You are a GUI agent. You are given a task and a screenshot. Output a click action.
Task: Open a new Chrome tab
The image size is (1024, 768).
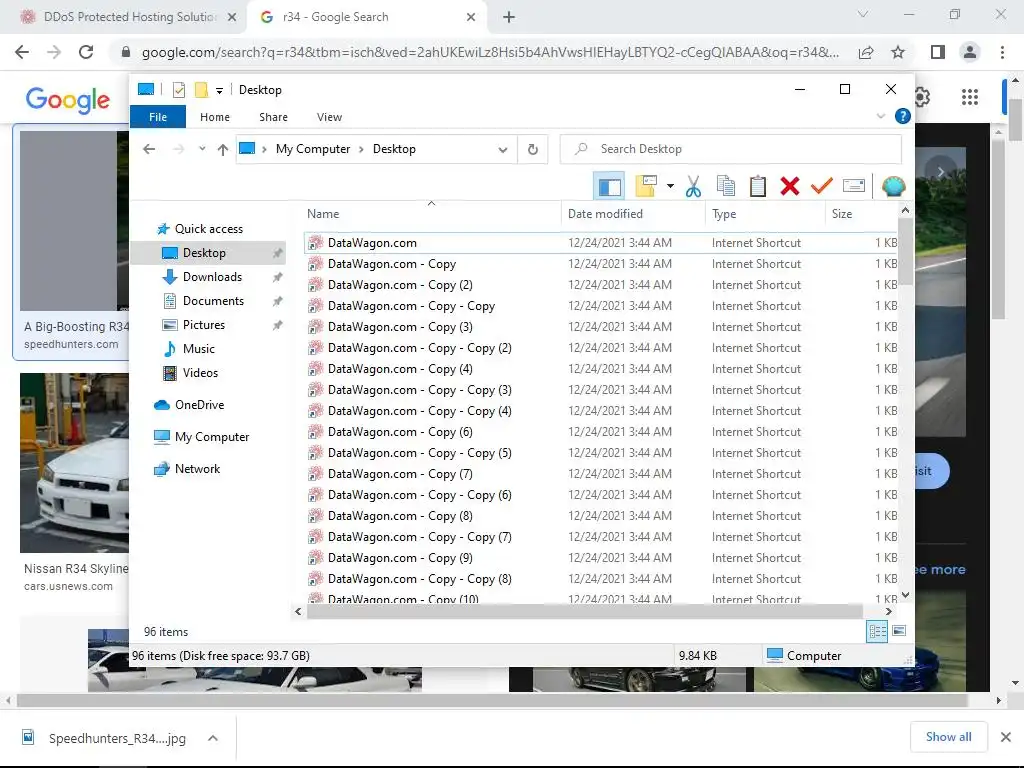point(509,17)
